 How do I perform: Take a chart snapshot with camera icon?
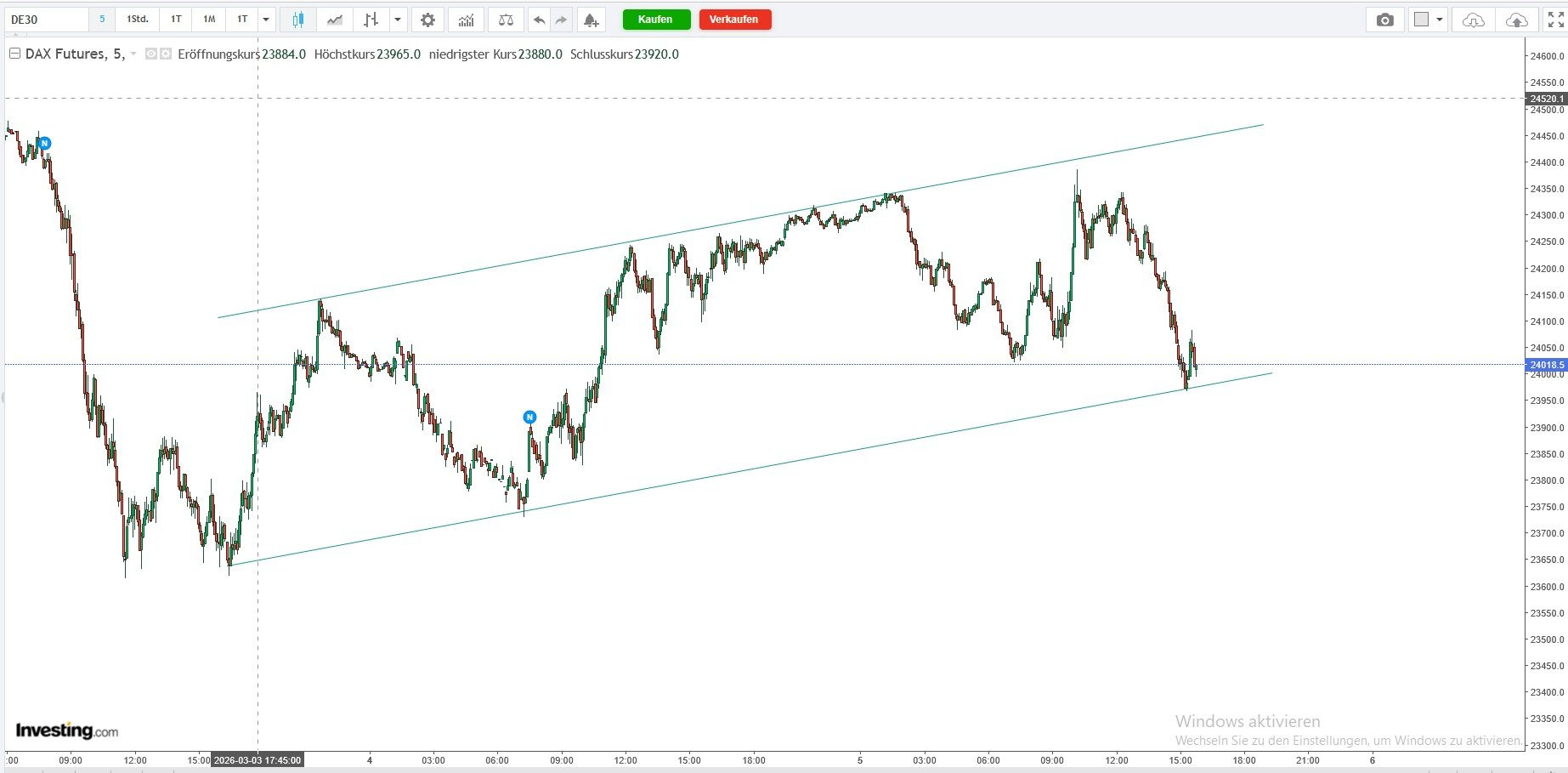[x=1385, y=20]
